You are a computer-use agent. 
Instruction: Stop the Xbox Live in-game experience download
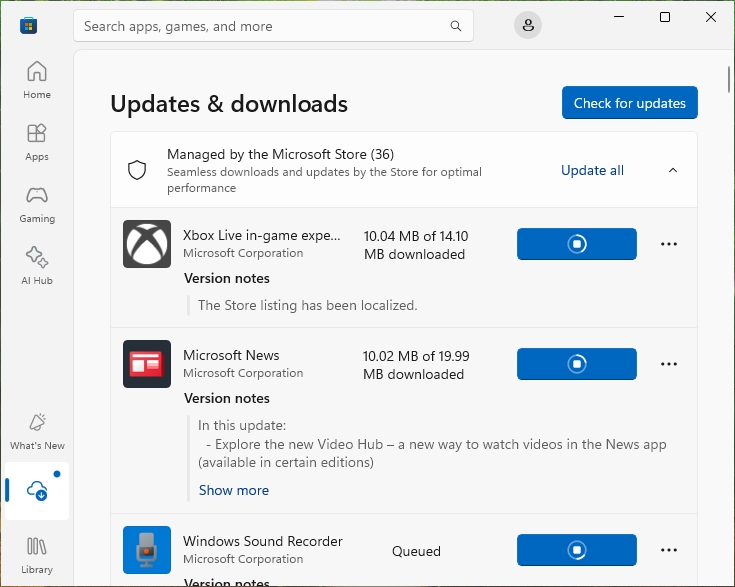tap(577, 244)
